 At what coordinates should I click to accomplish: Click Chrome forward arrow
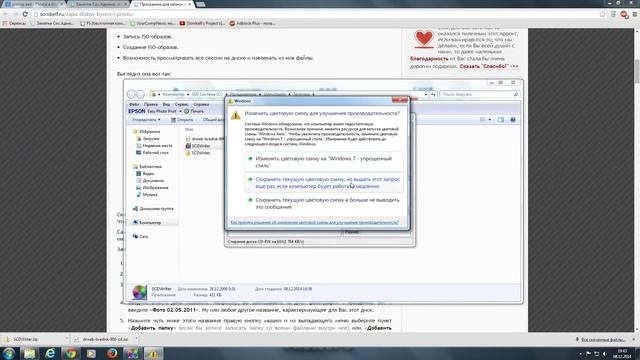15,14
